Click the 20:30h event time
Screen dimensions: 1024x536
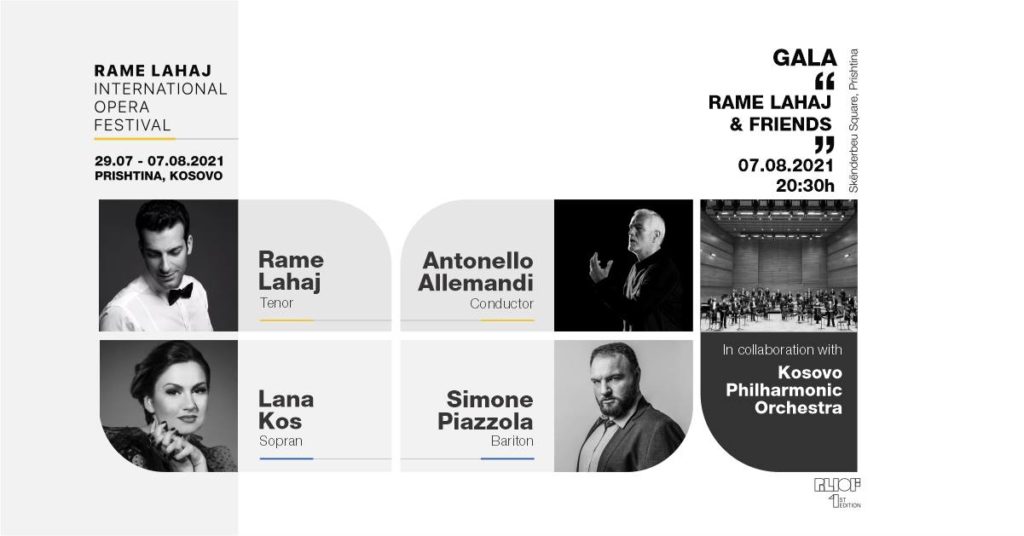pos(805,185)
